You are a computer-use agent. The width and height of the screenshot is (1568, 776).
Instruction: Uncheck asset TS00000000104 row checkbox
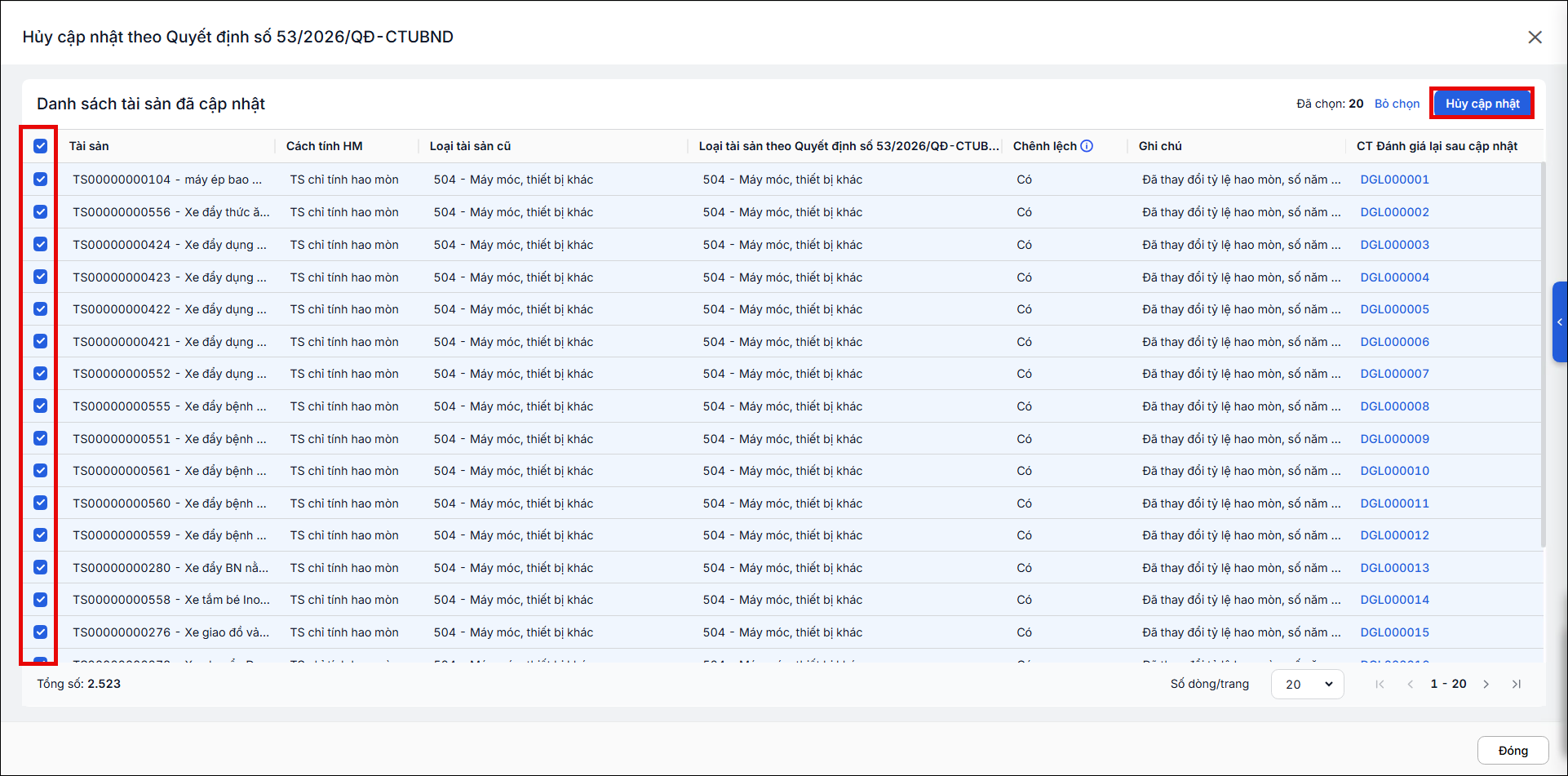coord(40,180)
